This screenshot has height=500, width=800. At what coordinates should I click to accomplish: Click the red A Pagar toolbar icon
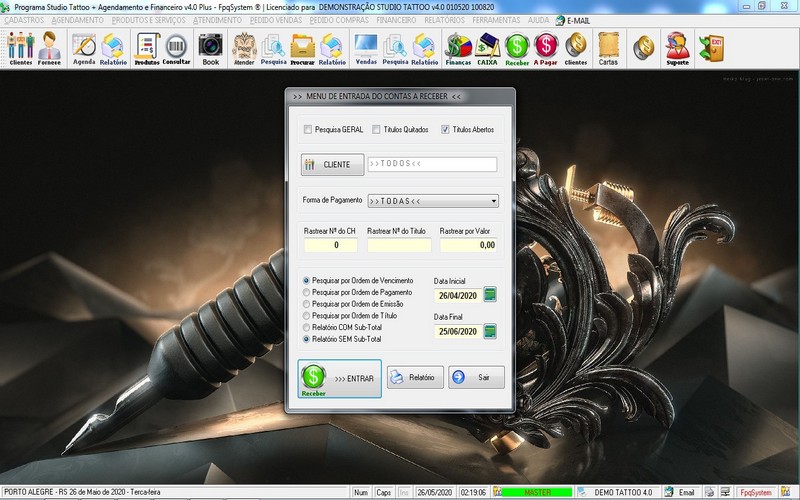click(546, 48)
